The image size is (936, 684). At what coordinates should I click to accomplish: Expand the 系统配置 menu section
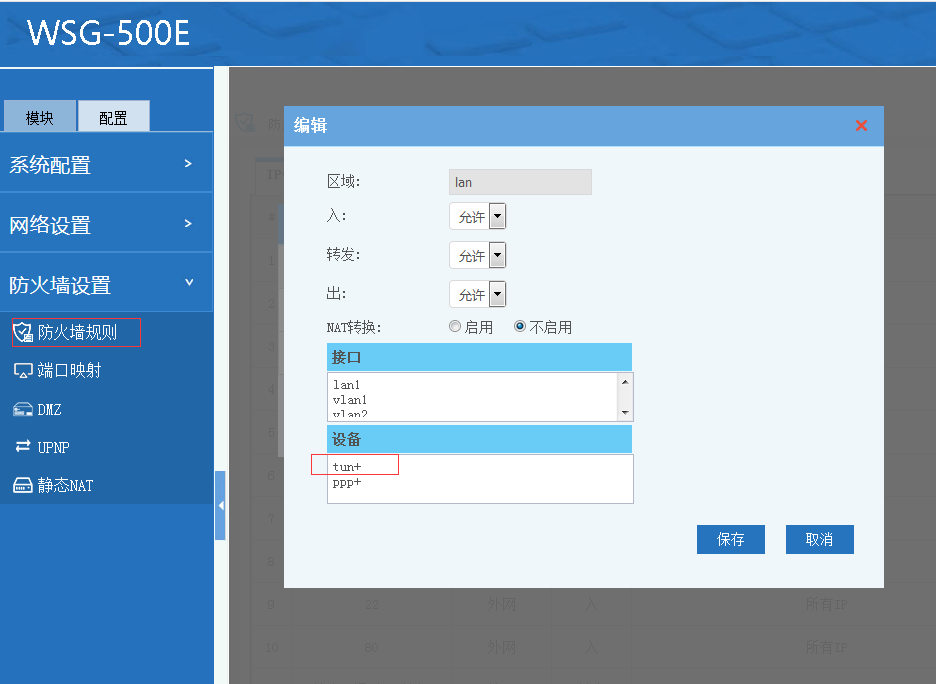pyautogui.click(x=106, y=164)
